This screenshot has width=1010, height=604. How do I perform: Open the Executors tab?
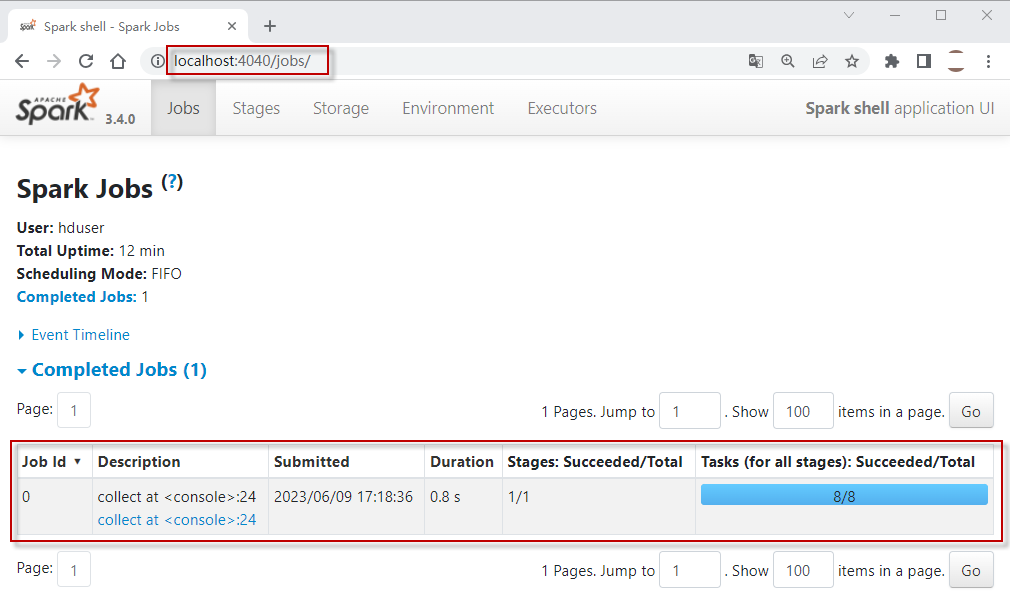click(x=562, y=108)
